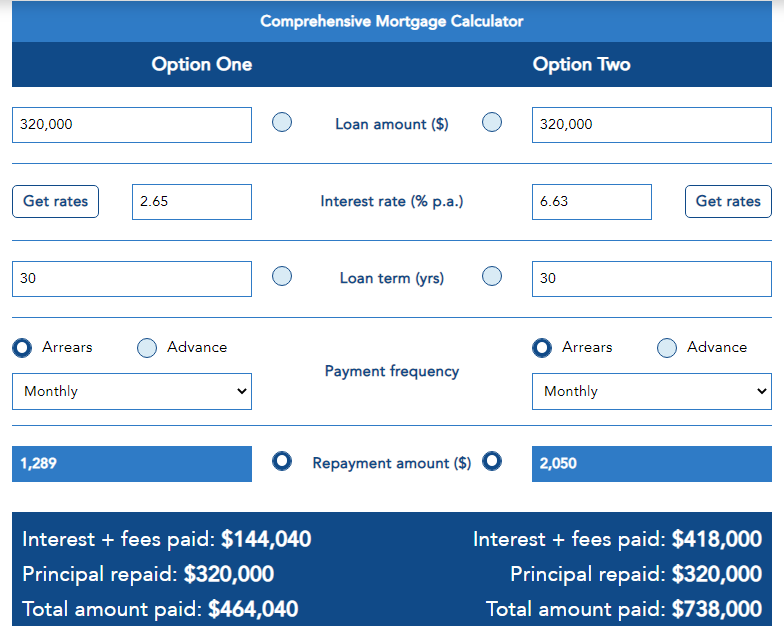
Task: Choose Arrears for Option Two
Action: coord(542,348)
